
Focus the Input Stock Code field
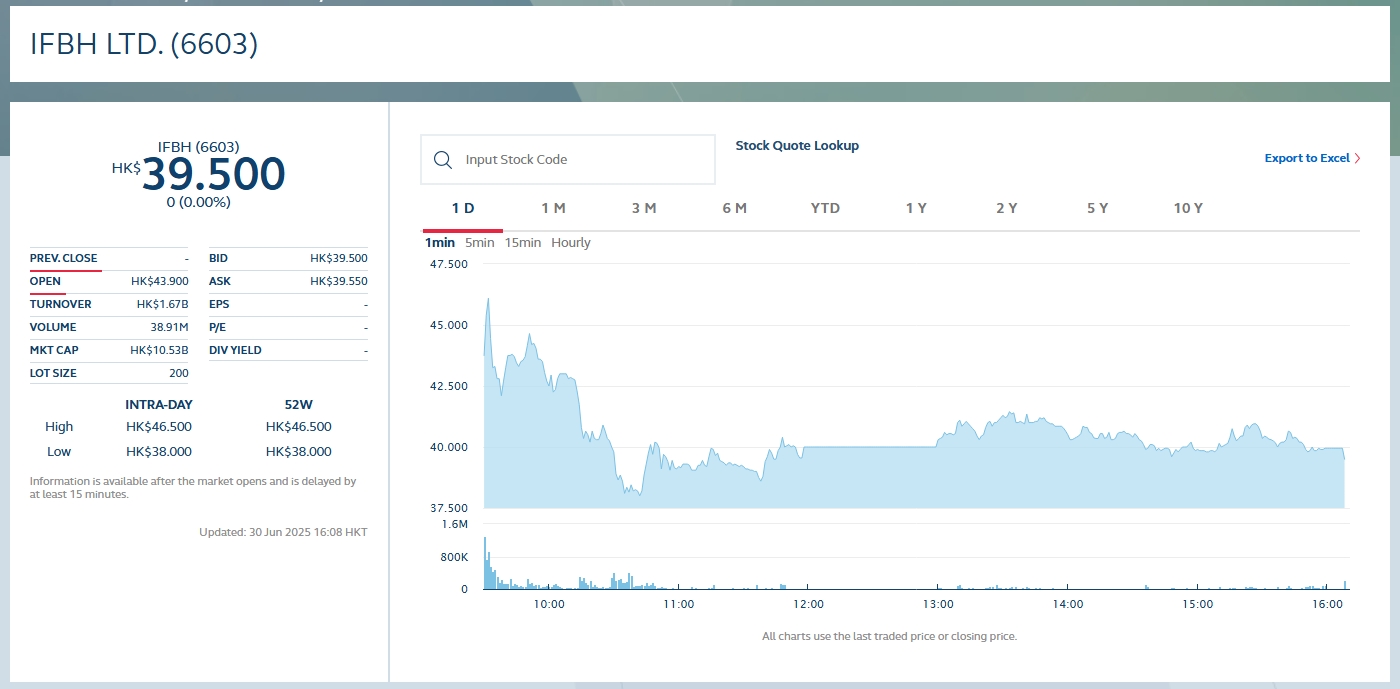coord(568,160)
